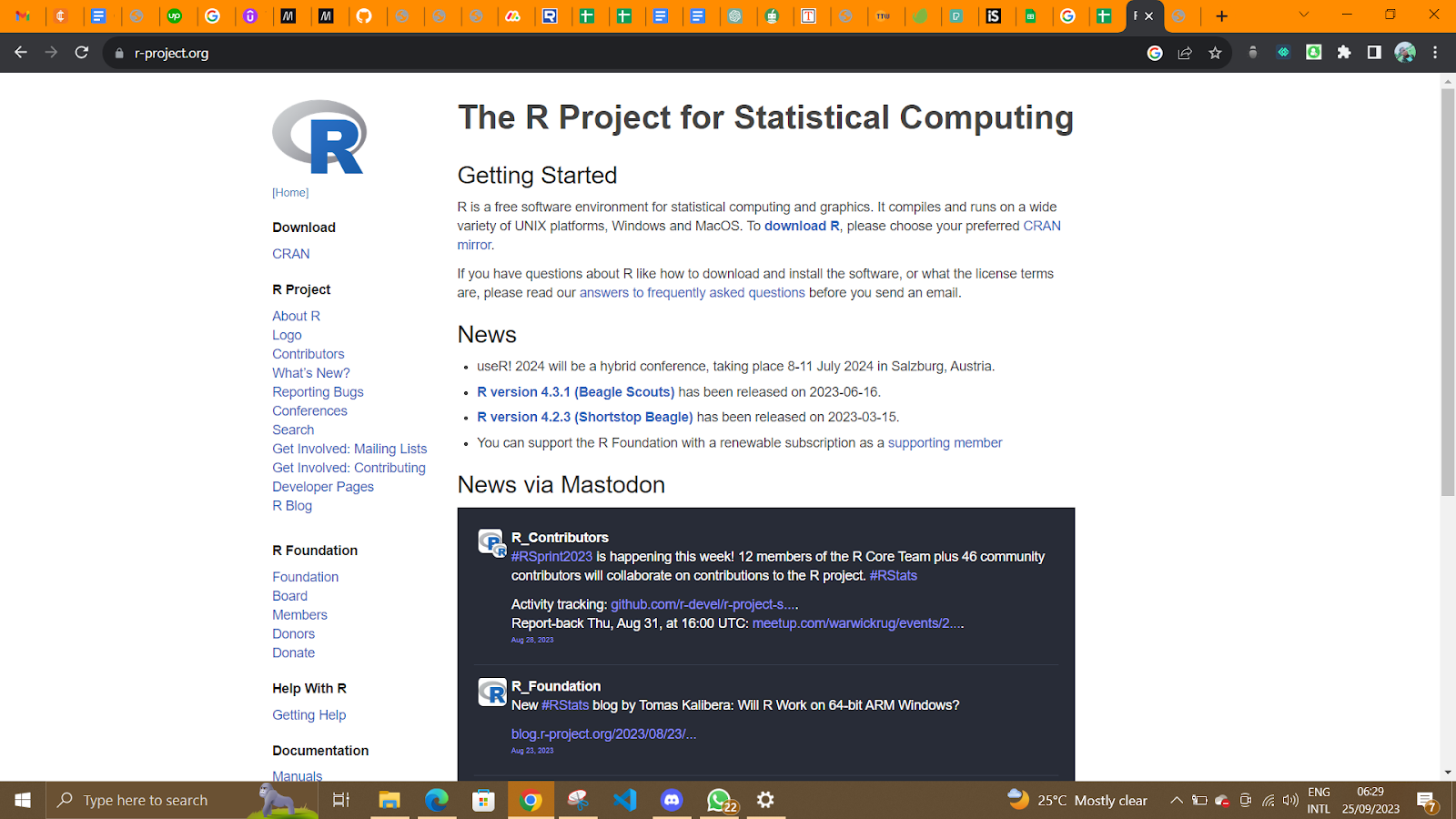Screen dimensions: 1456x819
Task: Open the About R link
Action: point(296,316)
